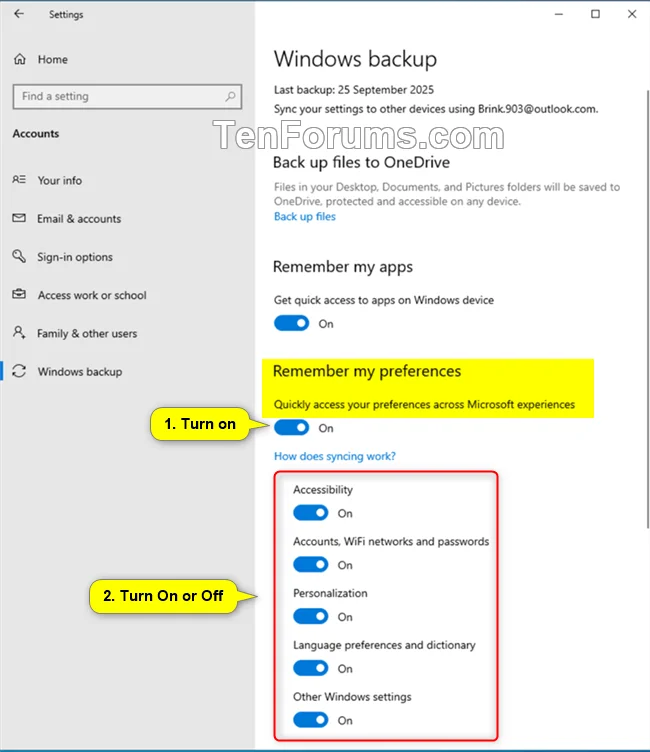Viewport: 650px width, 752px height.
Task: Click the Windows backup page title
Action: click(355, 59)
